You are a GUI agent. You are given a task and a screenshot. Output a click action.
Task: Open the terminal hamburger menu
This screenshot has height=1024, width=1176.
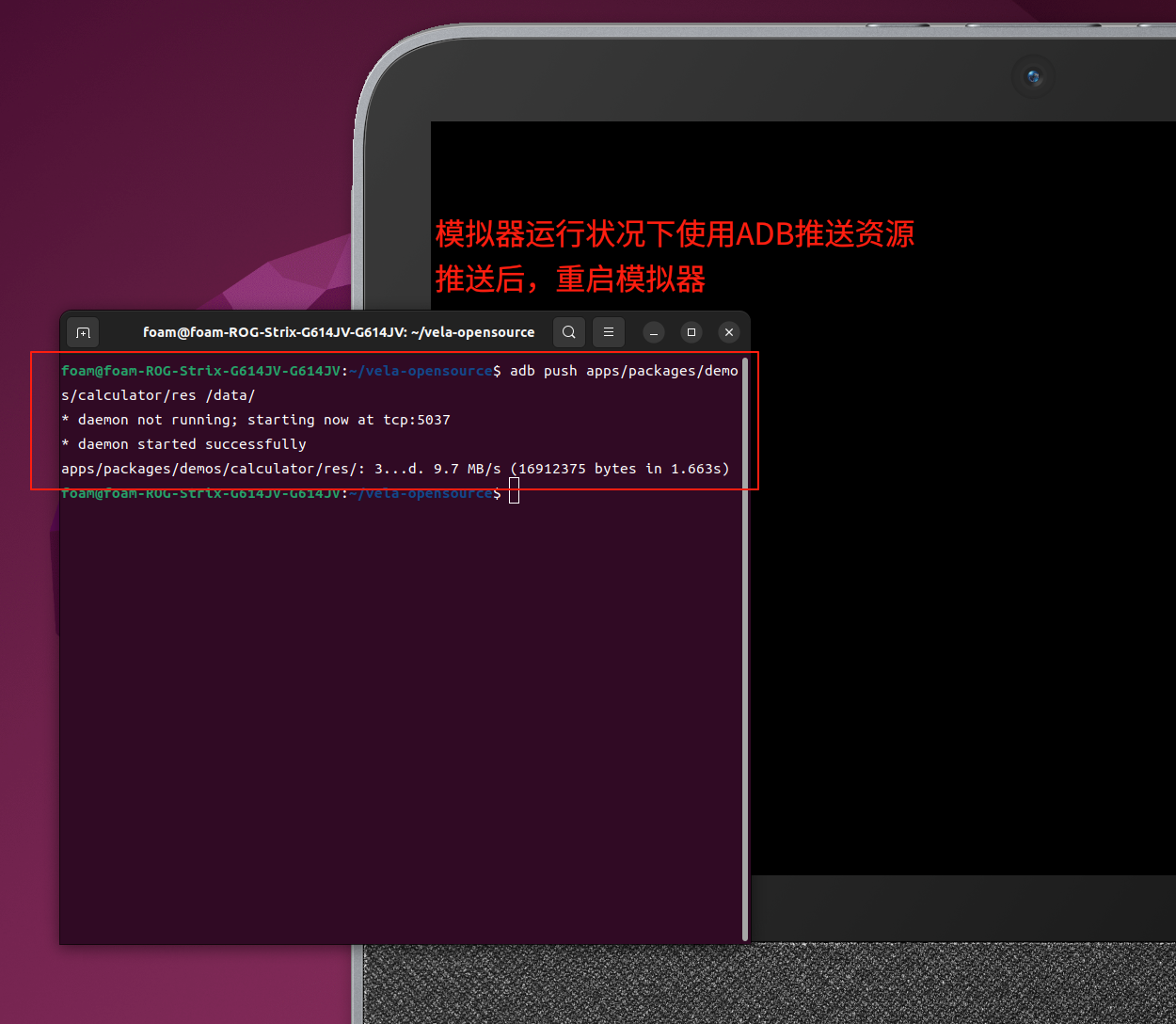coord(609,332)
